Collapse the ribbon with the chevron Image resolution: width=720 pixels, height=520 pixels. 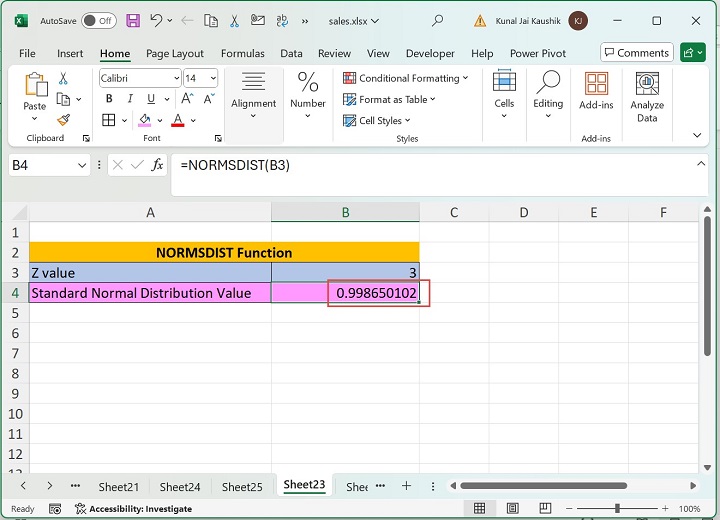click(x=697, y=135)
